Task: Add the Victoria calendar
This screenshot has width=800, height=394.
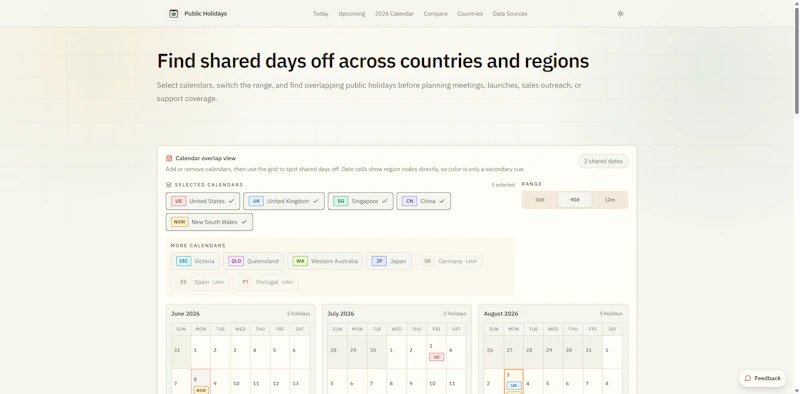Action: [x=195, y=261]
